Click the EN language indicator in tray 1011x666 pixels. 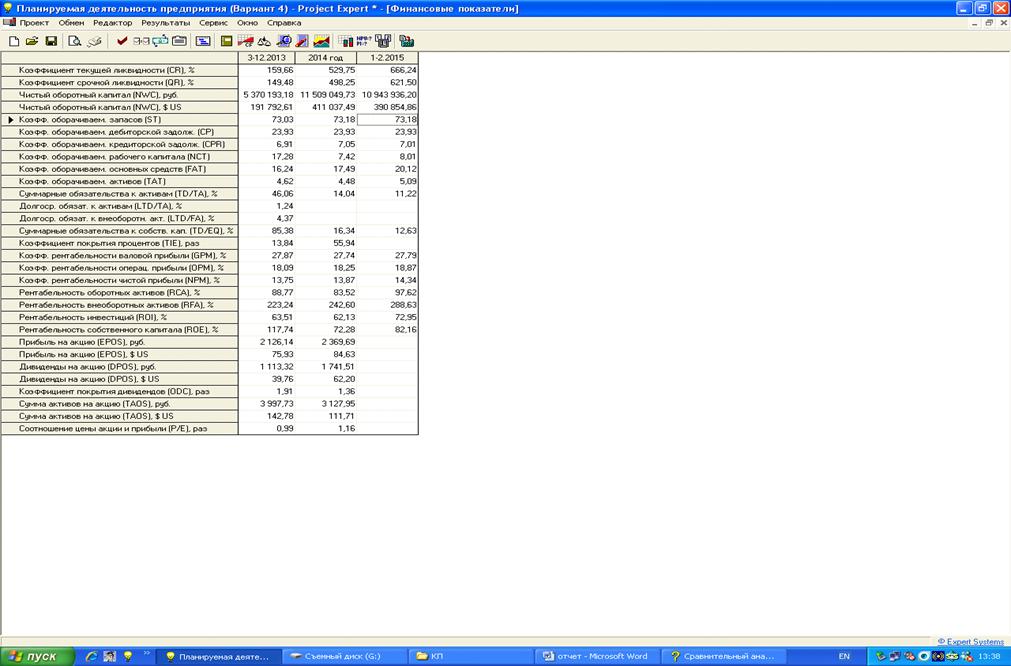coord(844,656)
